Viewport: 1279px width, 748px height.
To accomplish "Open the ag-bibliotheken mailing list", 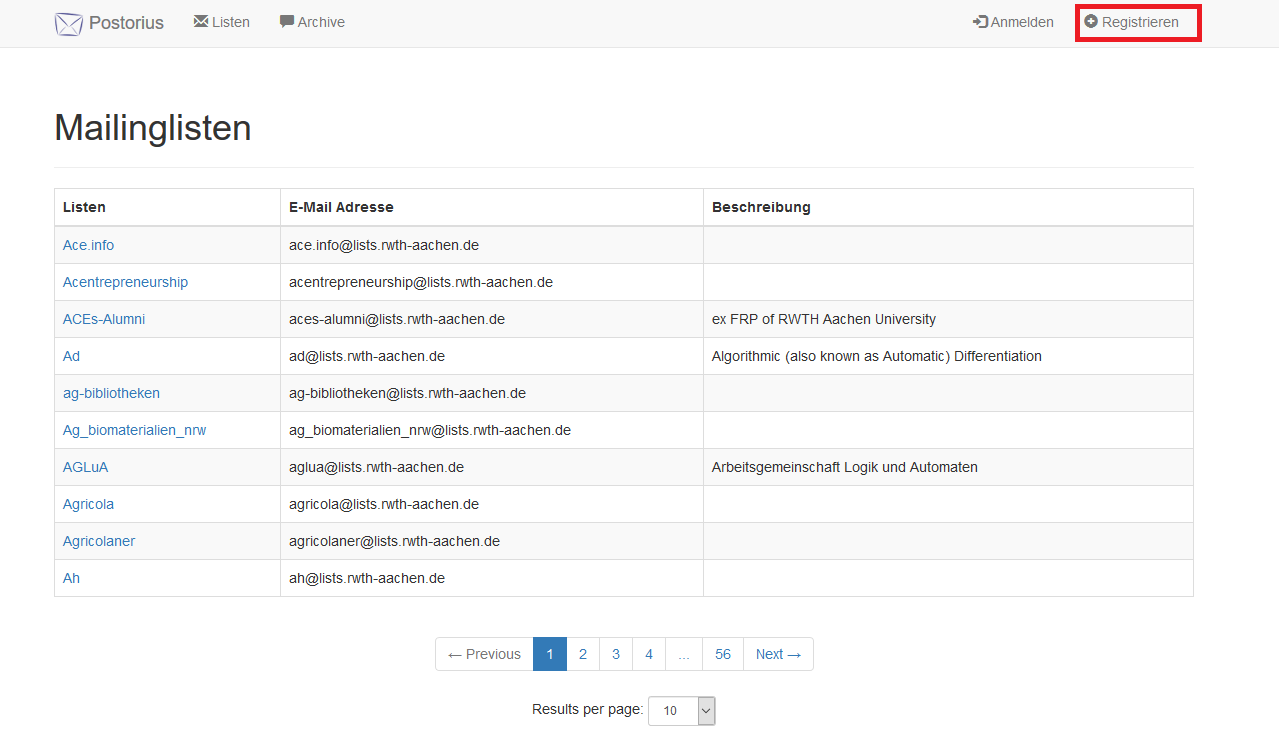I will click(x=111, y=393).
